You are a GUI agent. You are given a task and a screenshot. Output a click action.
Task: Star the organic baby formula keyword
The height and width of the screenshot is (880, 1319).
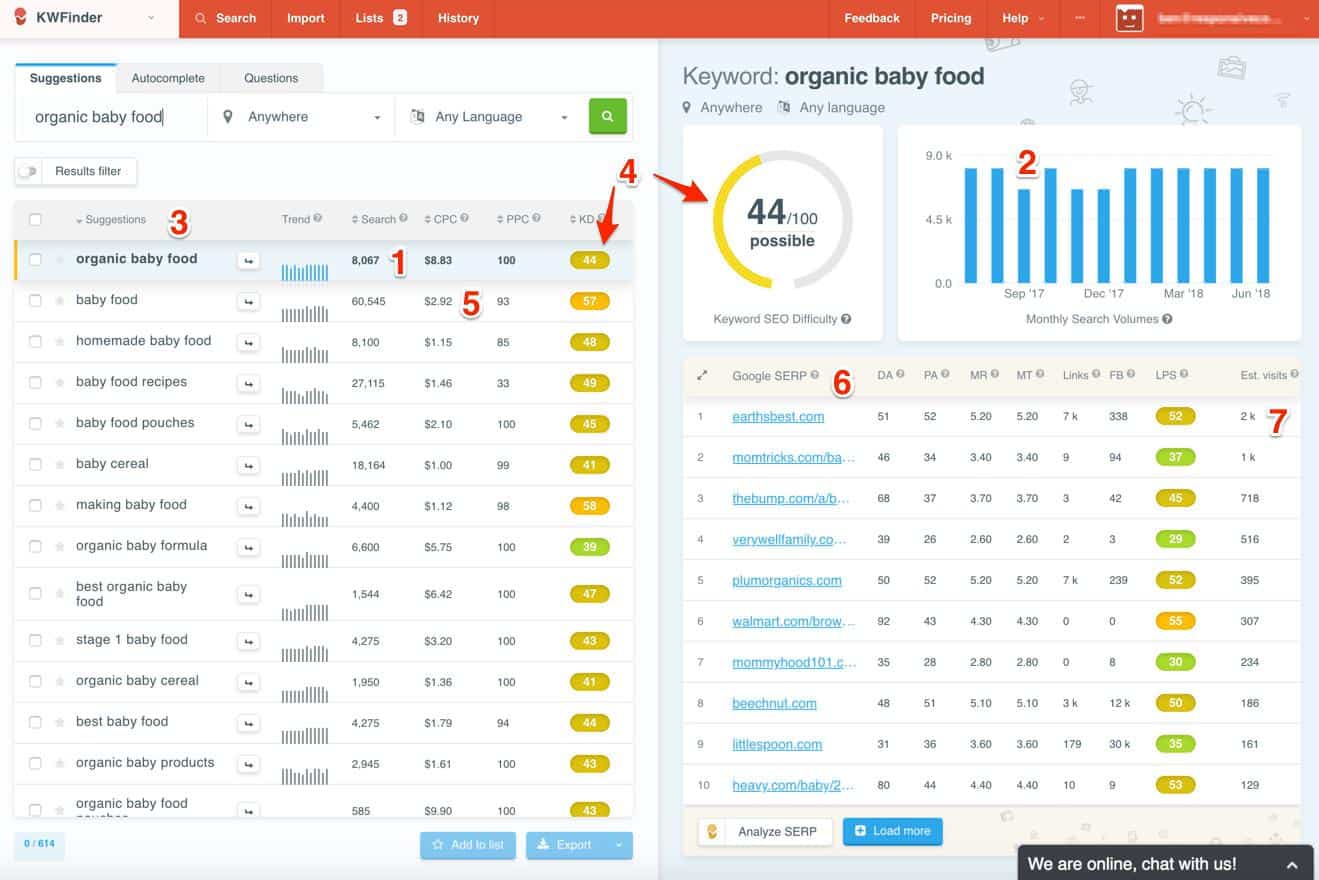(x=60, y=547)
